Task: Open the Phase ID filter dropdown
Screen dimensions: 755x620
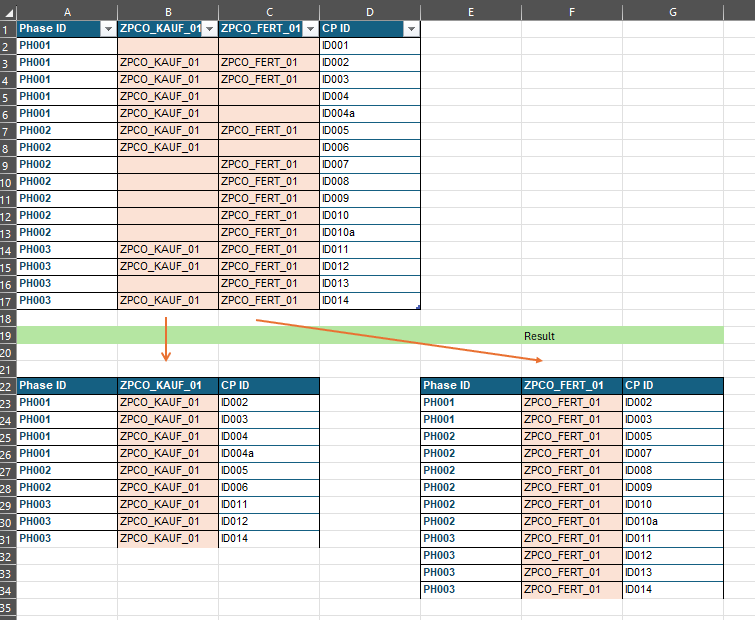Action: click(108, 29)
